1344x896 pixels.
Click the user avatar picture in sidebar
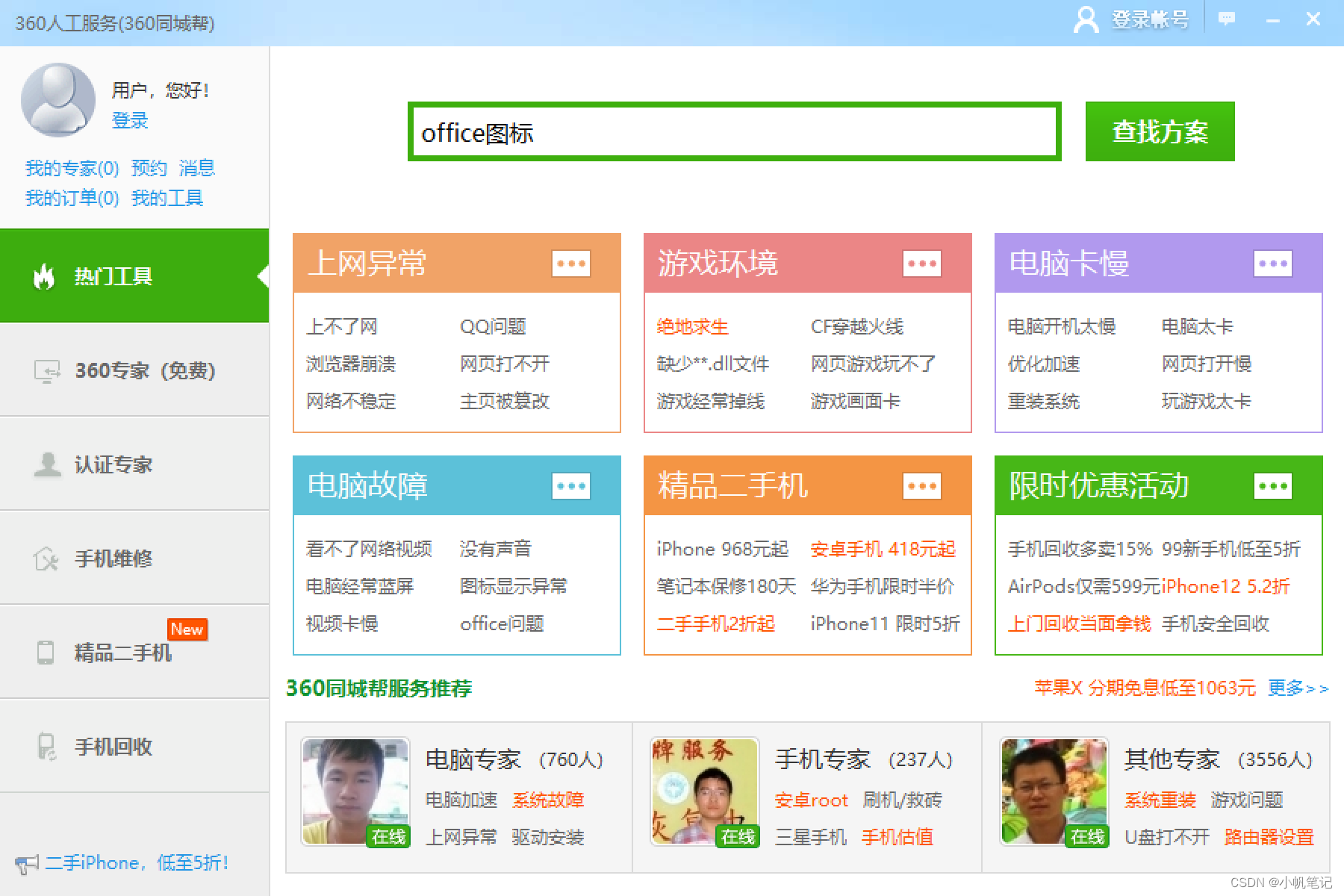pyautogui.click(x=58, y=100)
